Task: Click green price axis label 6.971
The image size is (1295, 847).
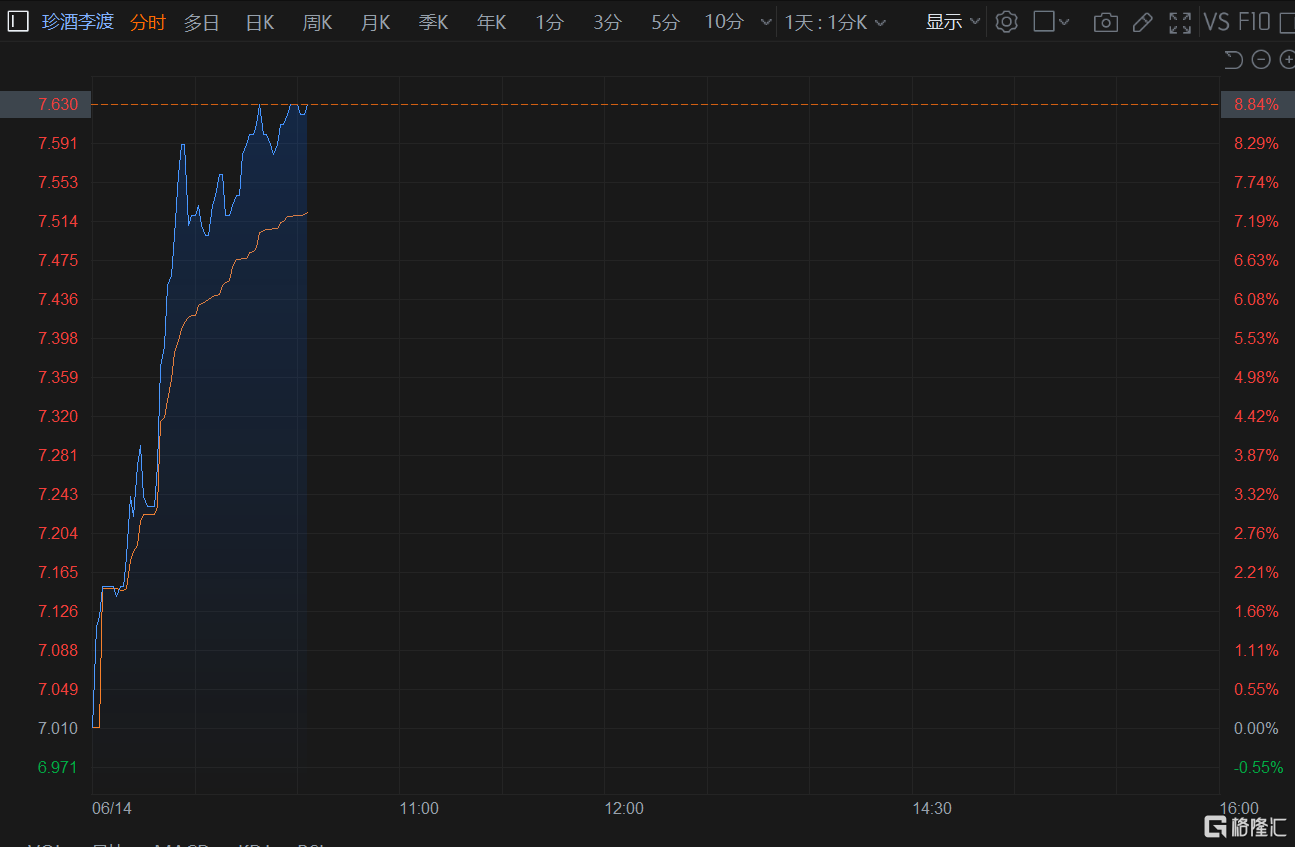Action: (58, 767)
